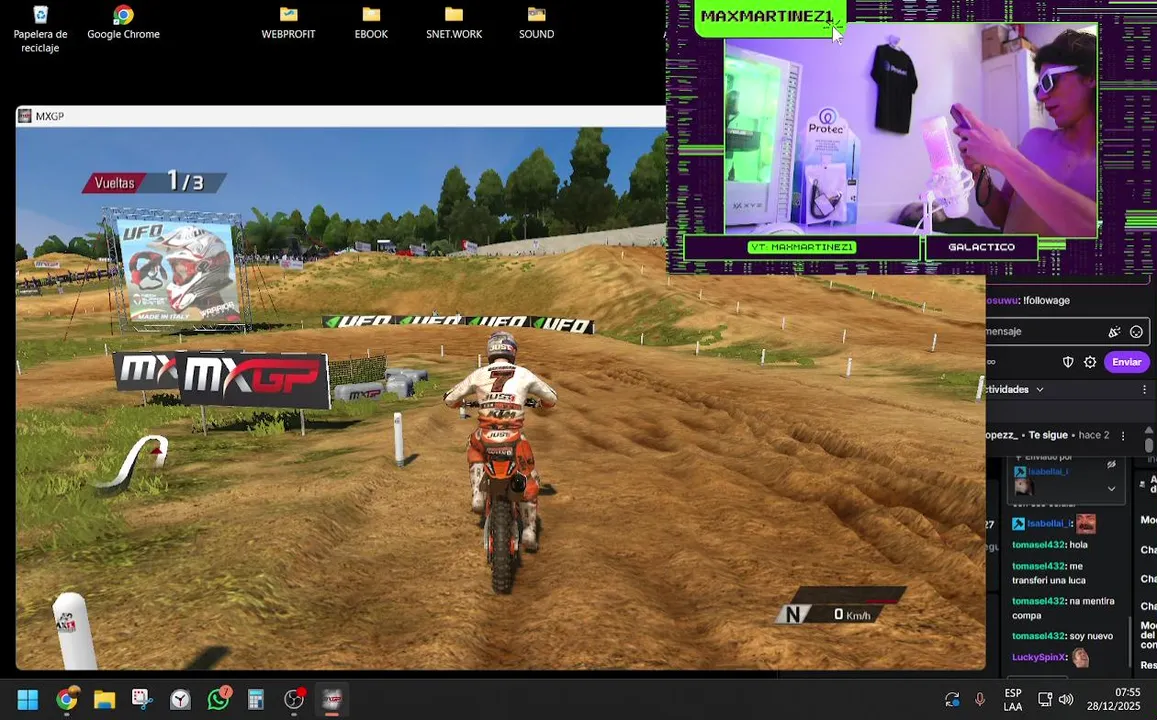Click the MAXMARTINEZ1 overlay name tag
The width and height of the screenshot is (1157, 720).
pos(767,16)
